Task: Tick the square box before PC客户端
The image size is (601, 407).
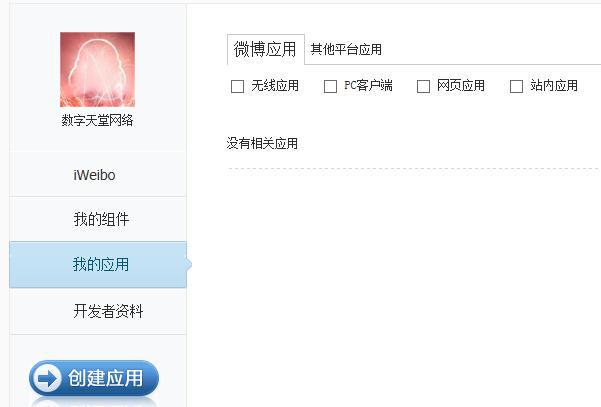Action: pos(330,86)
